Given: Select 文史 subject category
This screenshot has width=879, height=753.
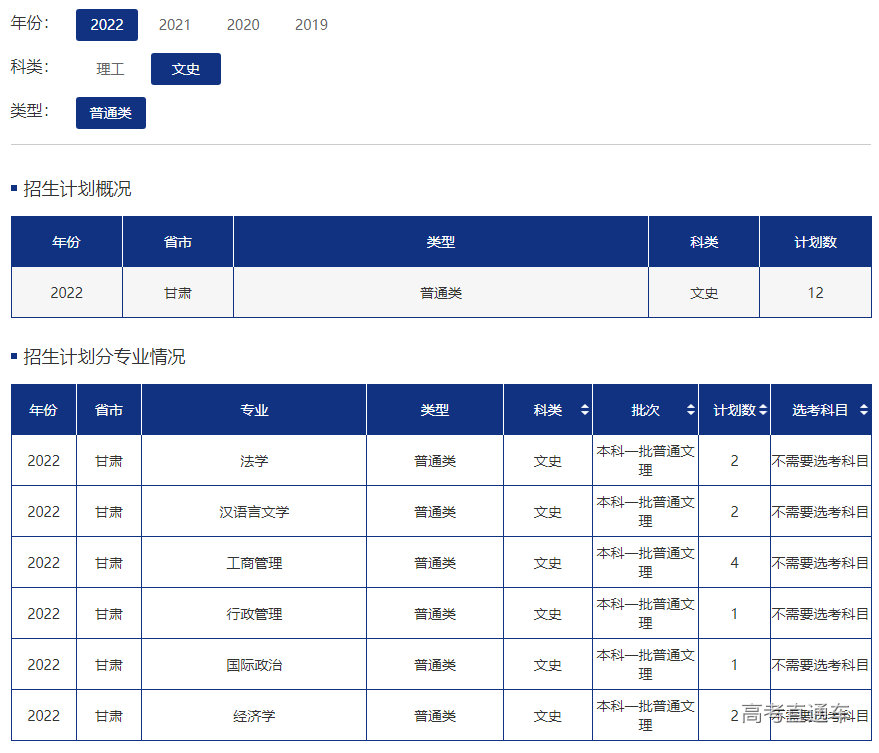Looking at the screenshot, I should [x=186, y=69].
